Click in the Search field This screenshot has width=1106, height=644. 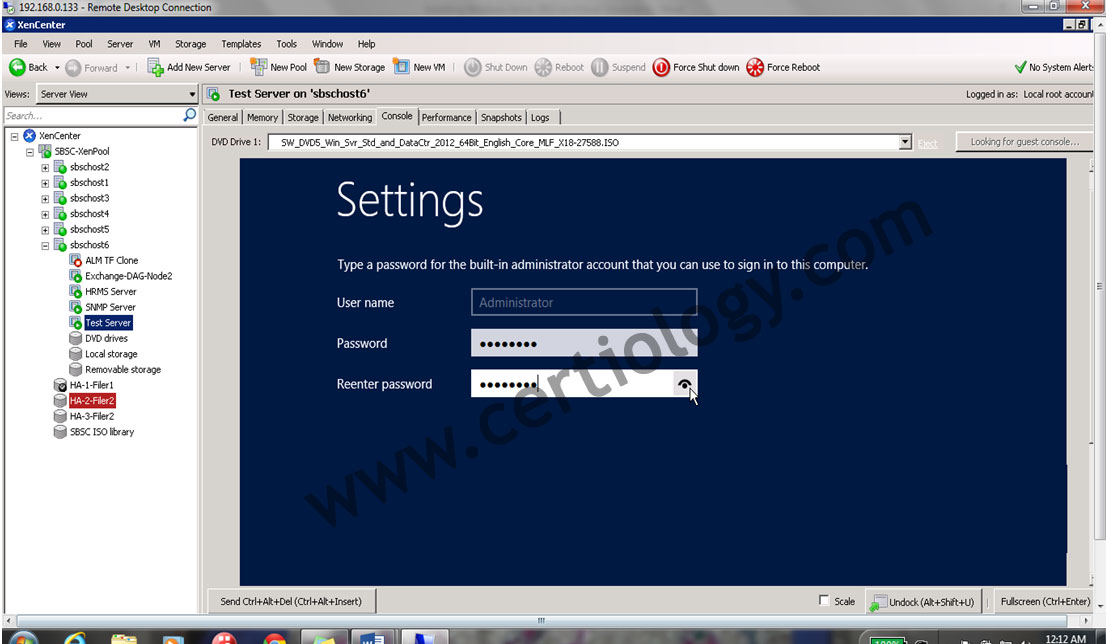(92, 115)
